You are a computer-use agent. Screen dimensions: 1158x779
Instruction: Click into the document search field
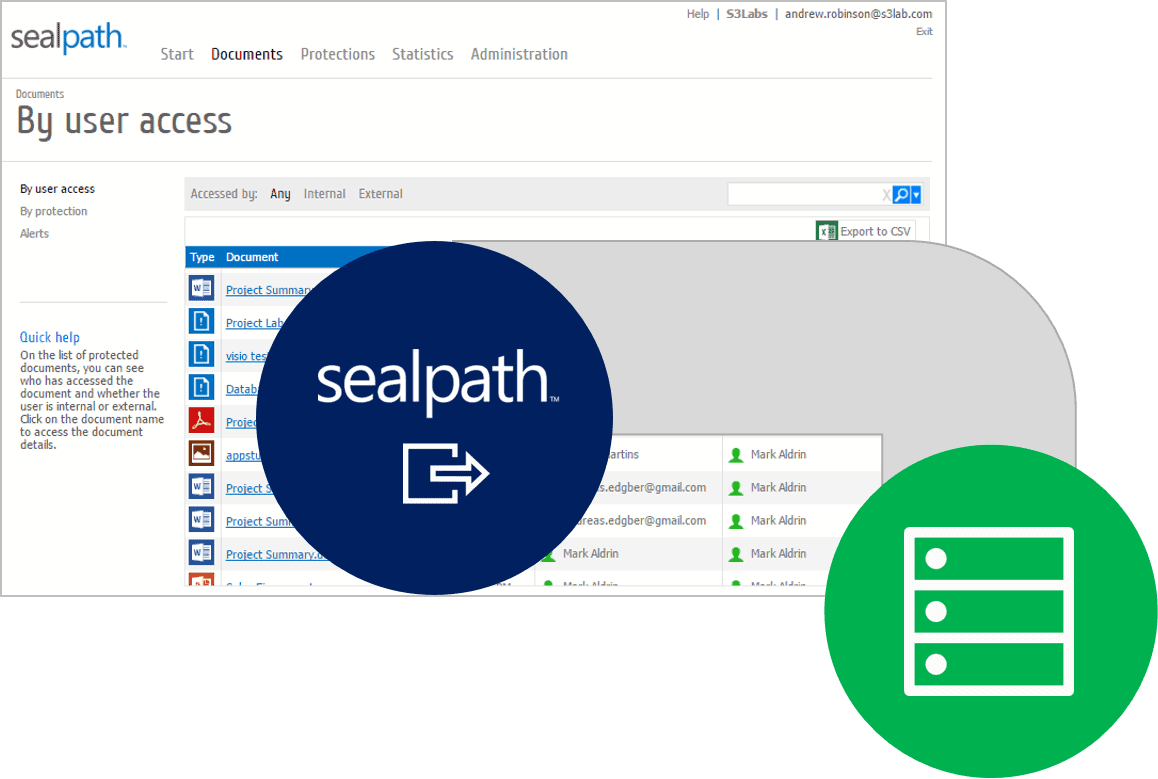[x=804, y=194]
